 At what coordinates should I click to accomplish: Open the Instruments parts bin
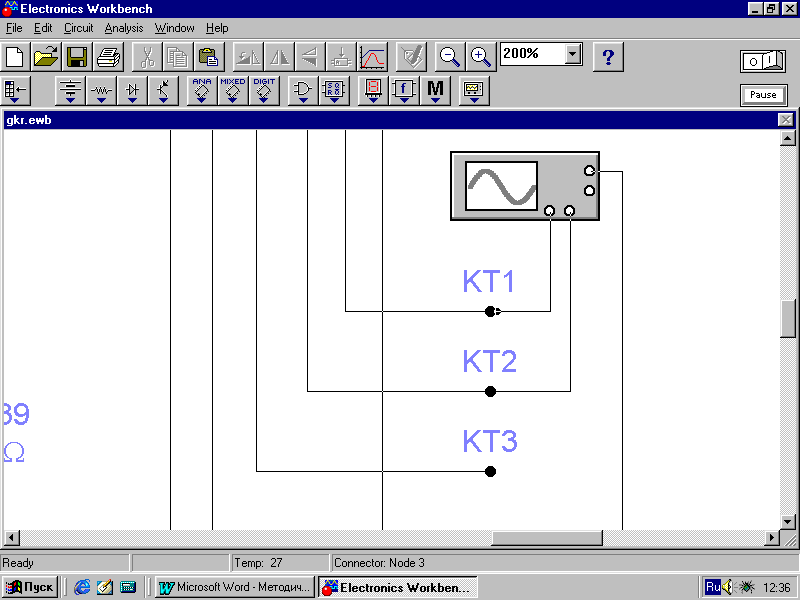point(474,91)
